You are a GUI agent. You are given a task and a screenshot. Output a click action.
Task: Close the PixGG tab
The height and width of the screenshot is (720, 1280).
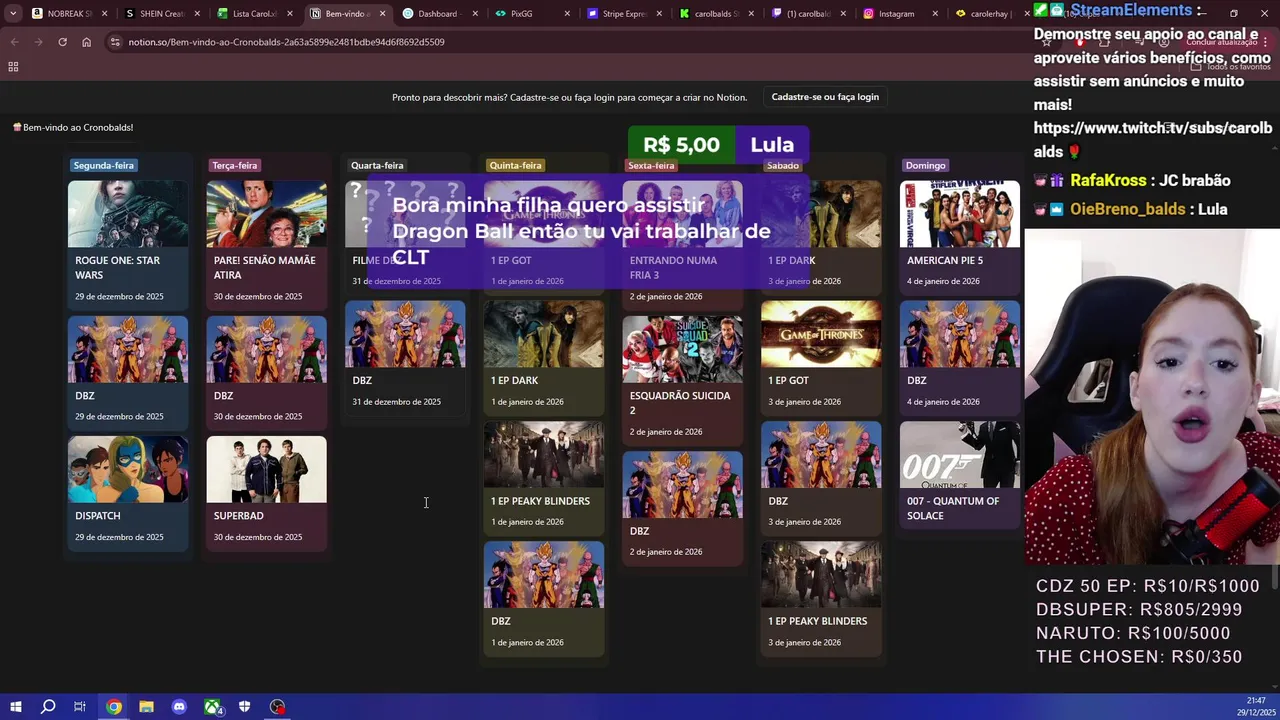point(567,14)
